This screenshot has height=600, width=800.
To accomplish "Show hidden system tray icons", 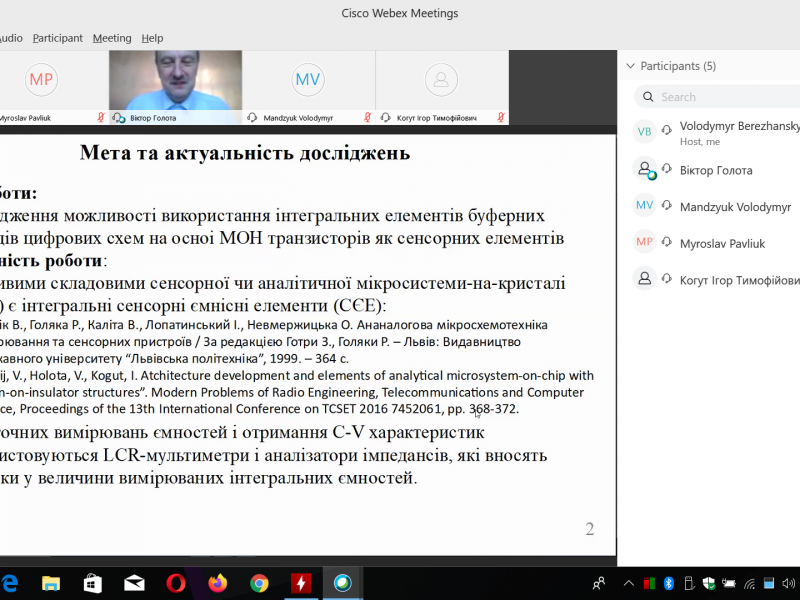I will click(x=626, y=583).
